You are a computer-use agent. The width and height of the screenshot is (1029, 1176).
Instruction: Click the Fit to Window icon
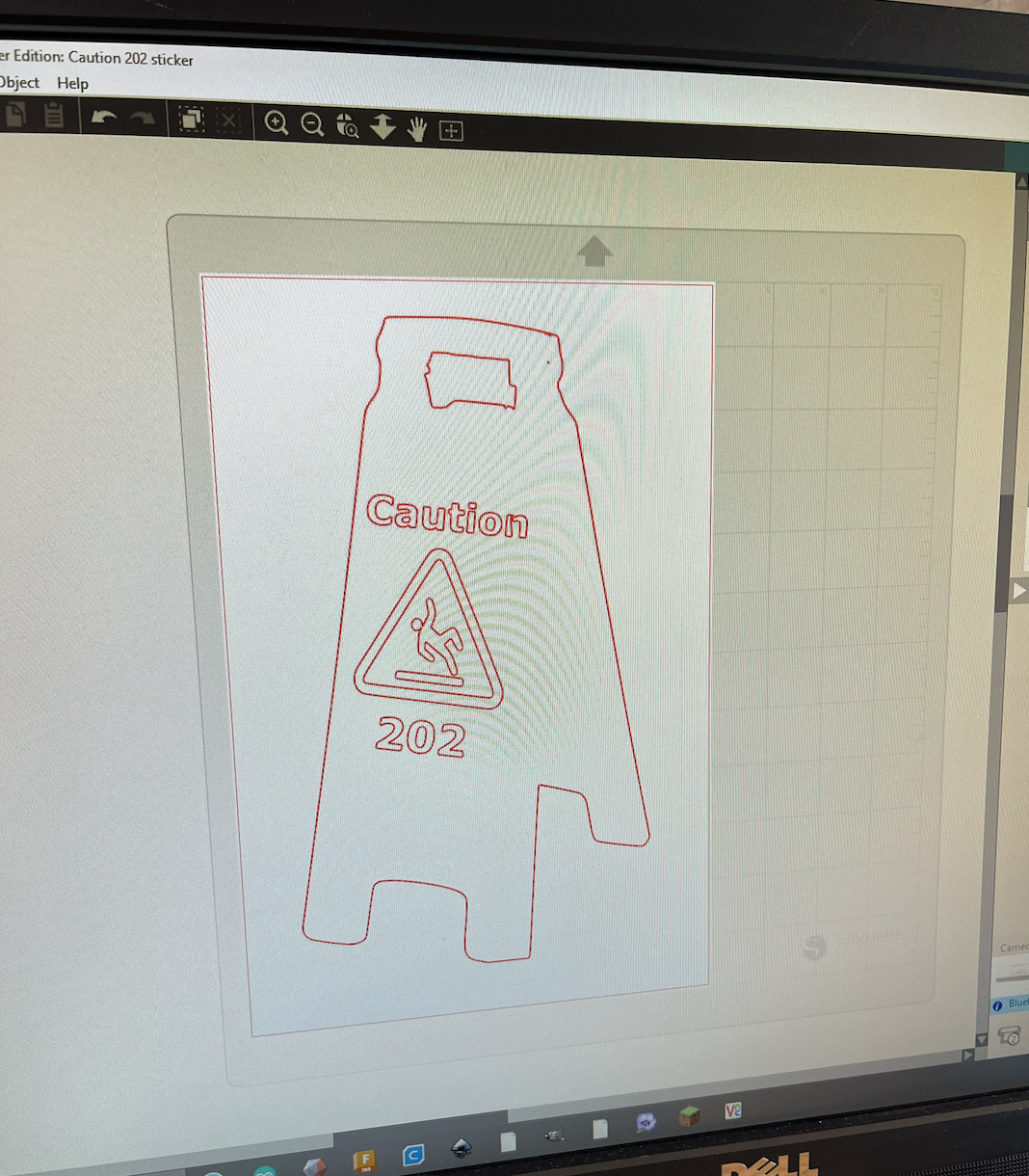(451, 130)
